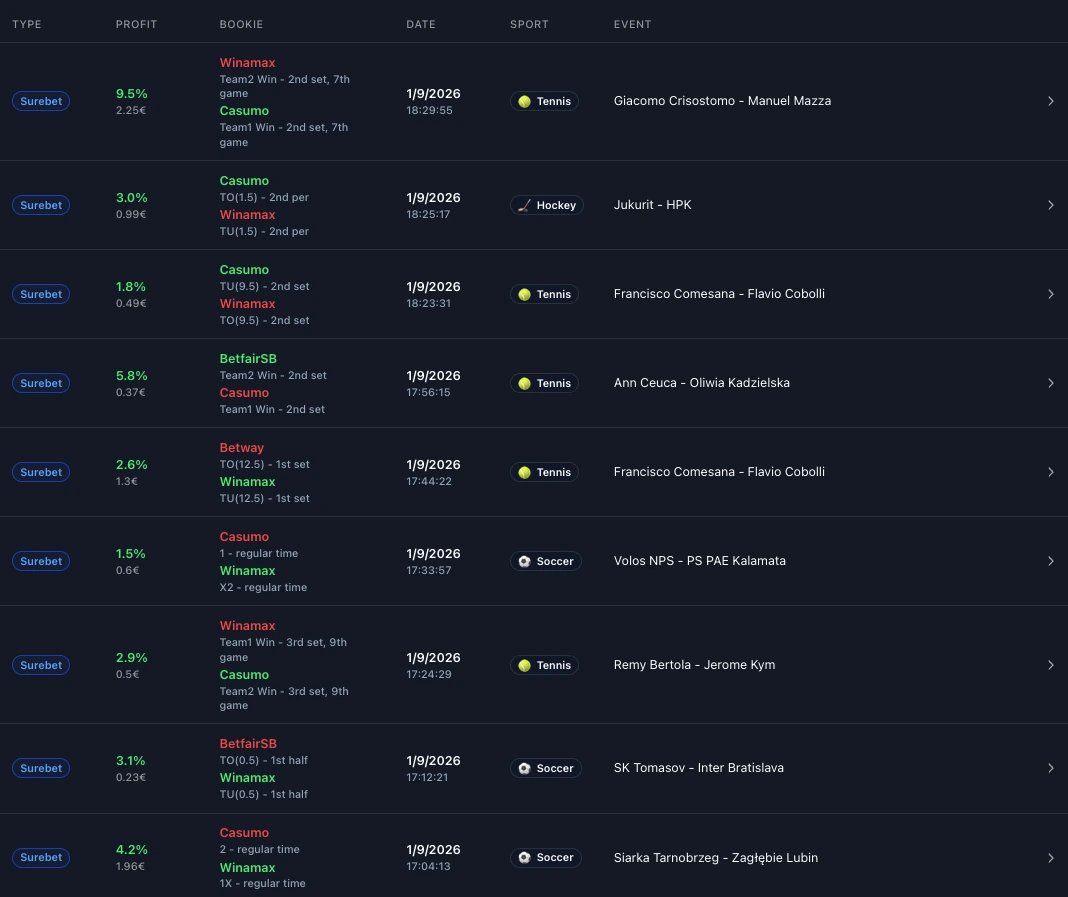Screen dimensions: 1068x897
Task: Click the SPORT column header
Action: click(x=529, y=24)
